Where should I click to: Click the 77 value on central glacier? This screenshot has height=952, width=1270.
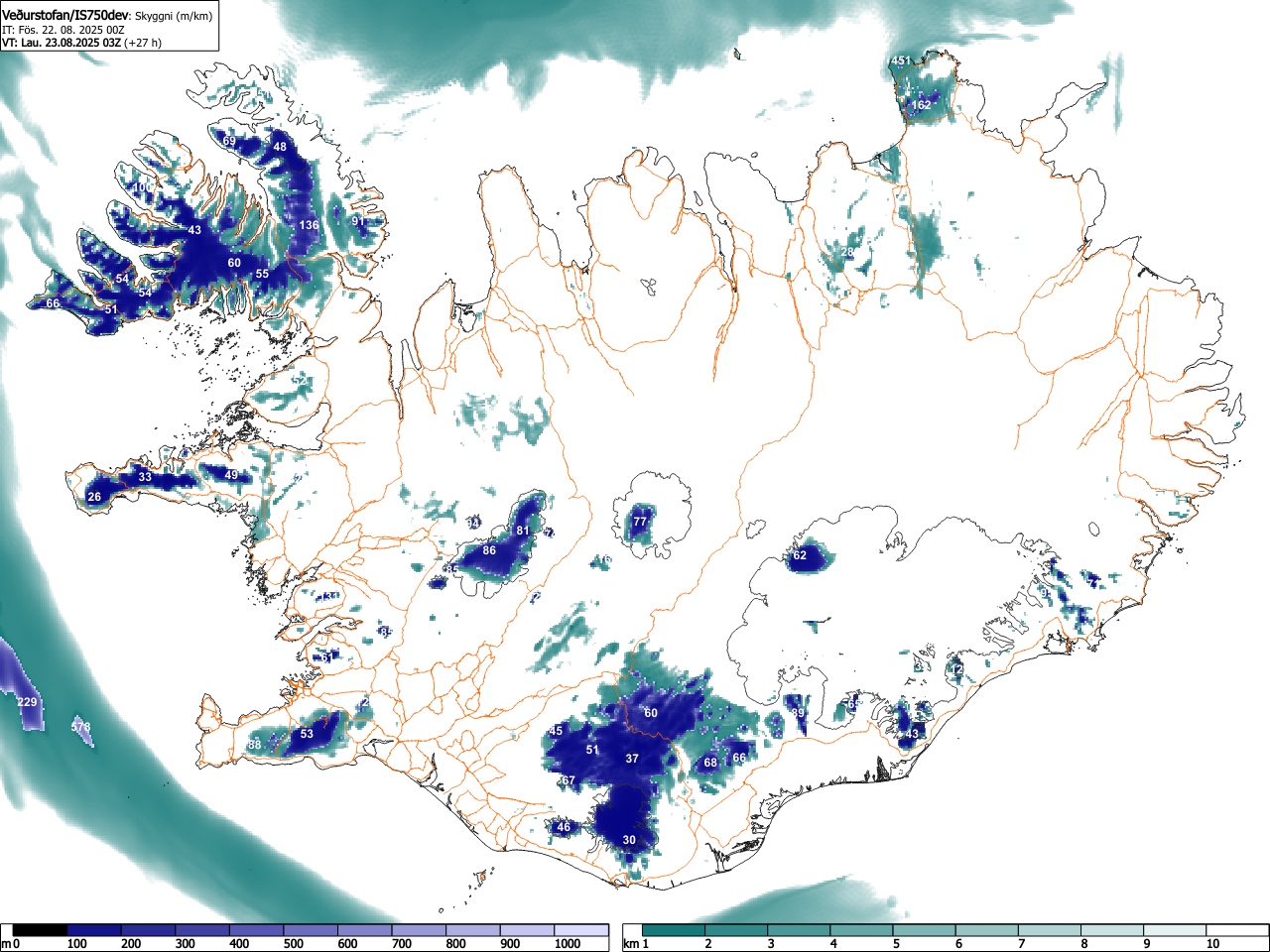[x=640, y=522]
